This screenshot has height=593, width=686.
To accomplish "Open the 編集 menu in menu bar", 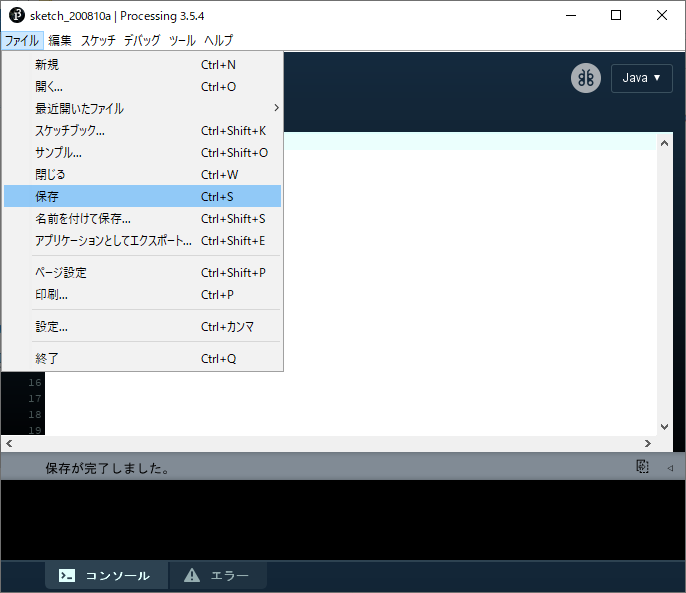I will [60, 40].
